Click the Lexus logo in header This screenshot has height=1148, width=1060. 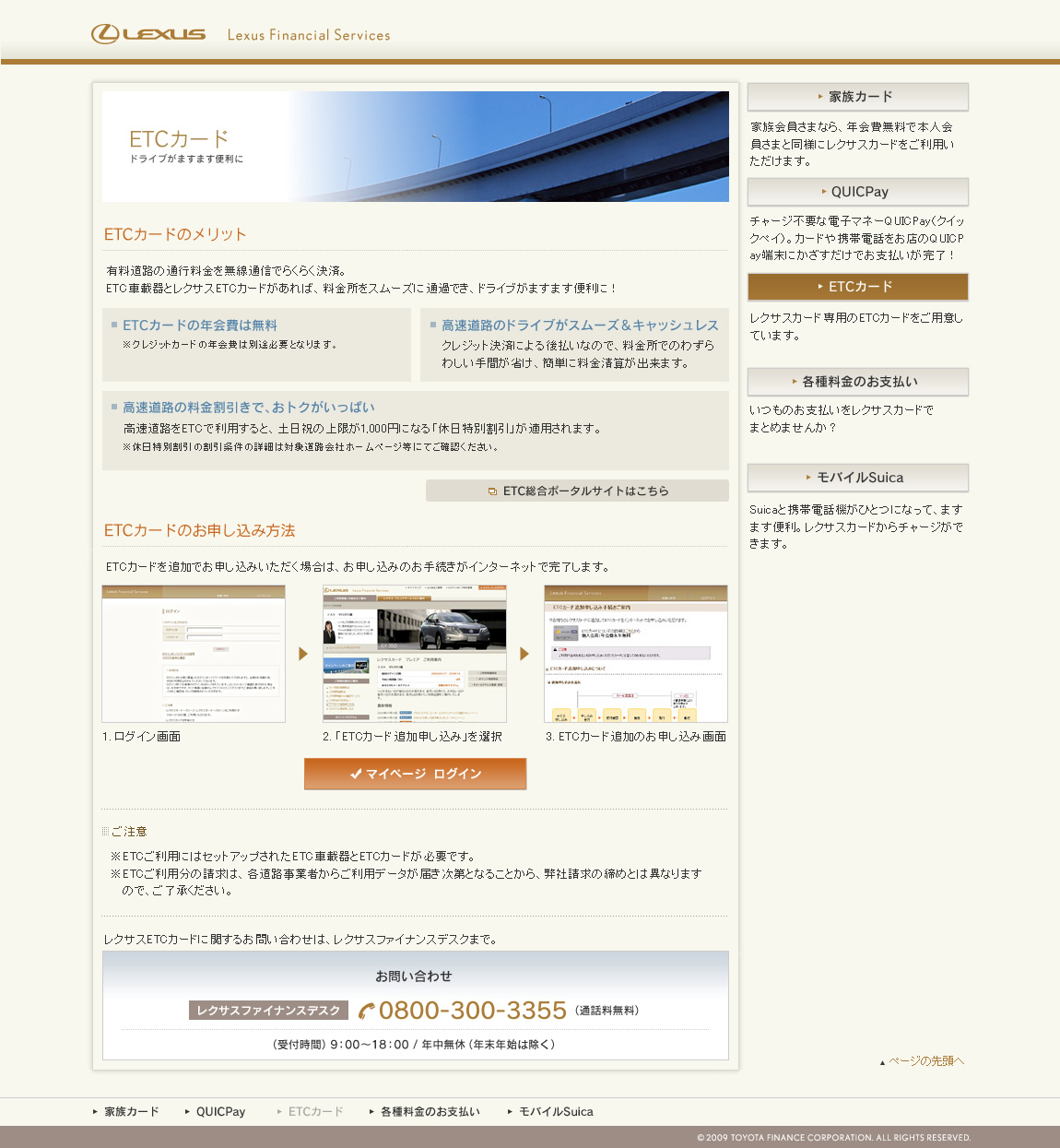(148, 34)
